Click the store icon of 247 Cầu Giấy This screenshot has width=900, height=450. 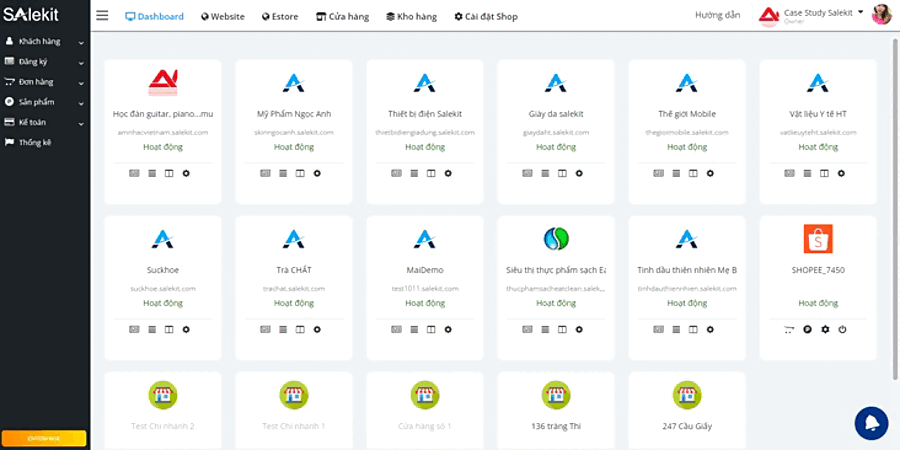[686, 395]
